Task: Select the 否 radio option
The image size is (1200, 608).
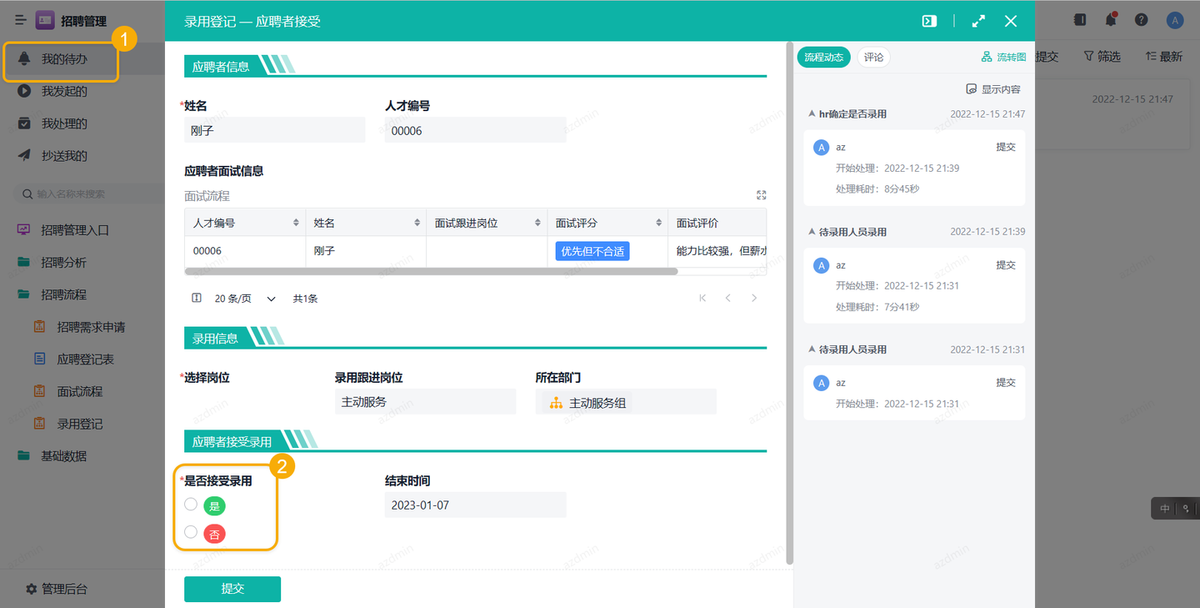Action: coord(191,532)
